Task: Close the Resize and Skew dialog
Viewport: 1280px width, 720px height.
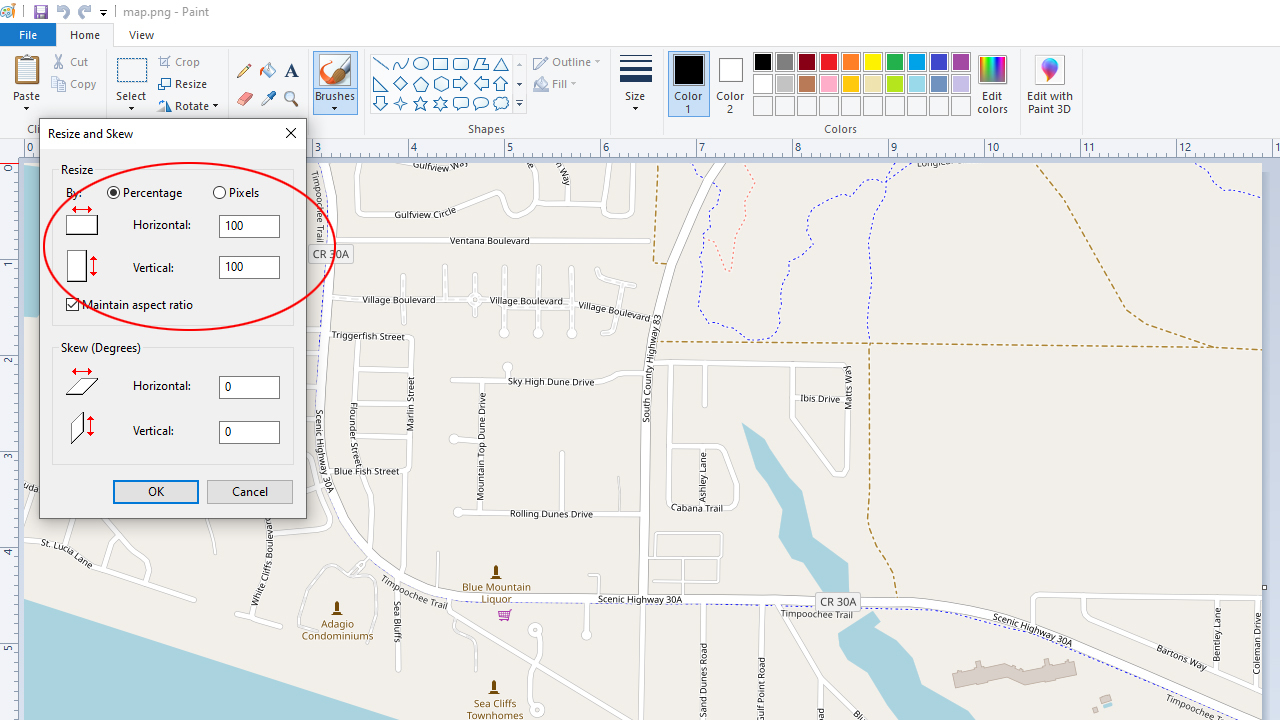Action: click(x=291, y=133)
